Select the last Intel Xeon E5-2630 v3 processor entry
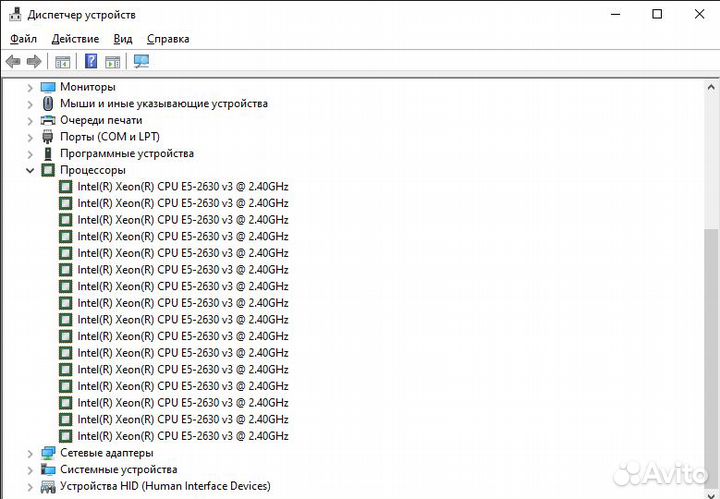 tap(183, 436)
